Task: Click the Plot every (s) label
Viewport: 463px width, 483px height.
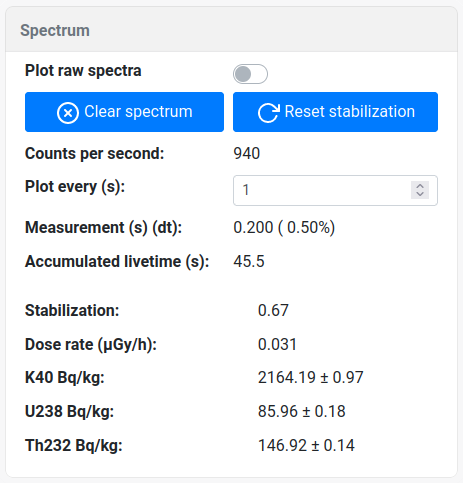Action: tap(75, 187)
